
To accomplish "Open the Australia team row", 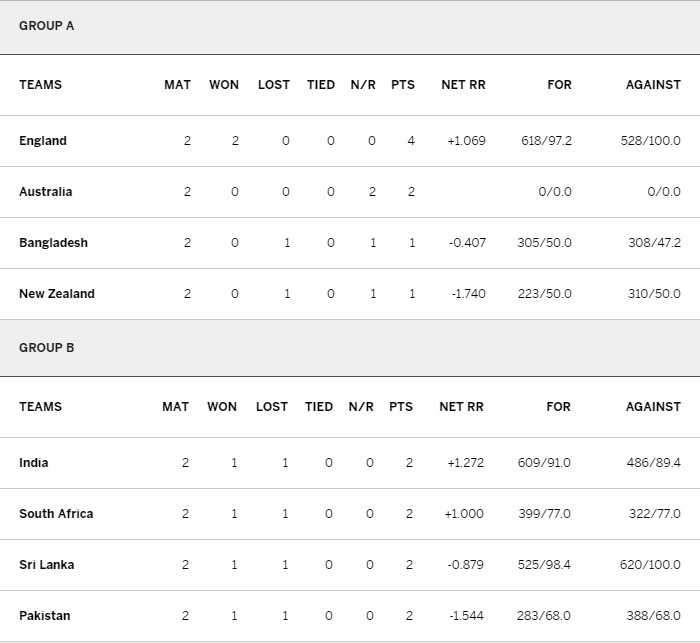I will point(45,192).
